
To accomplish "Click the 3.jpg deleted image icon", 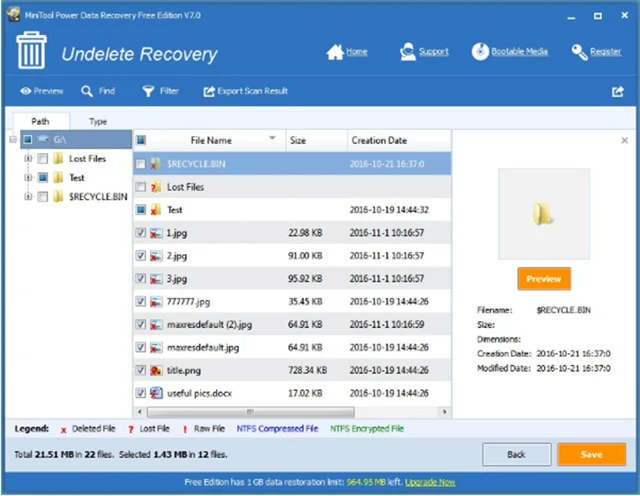I will (156, 279).
